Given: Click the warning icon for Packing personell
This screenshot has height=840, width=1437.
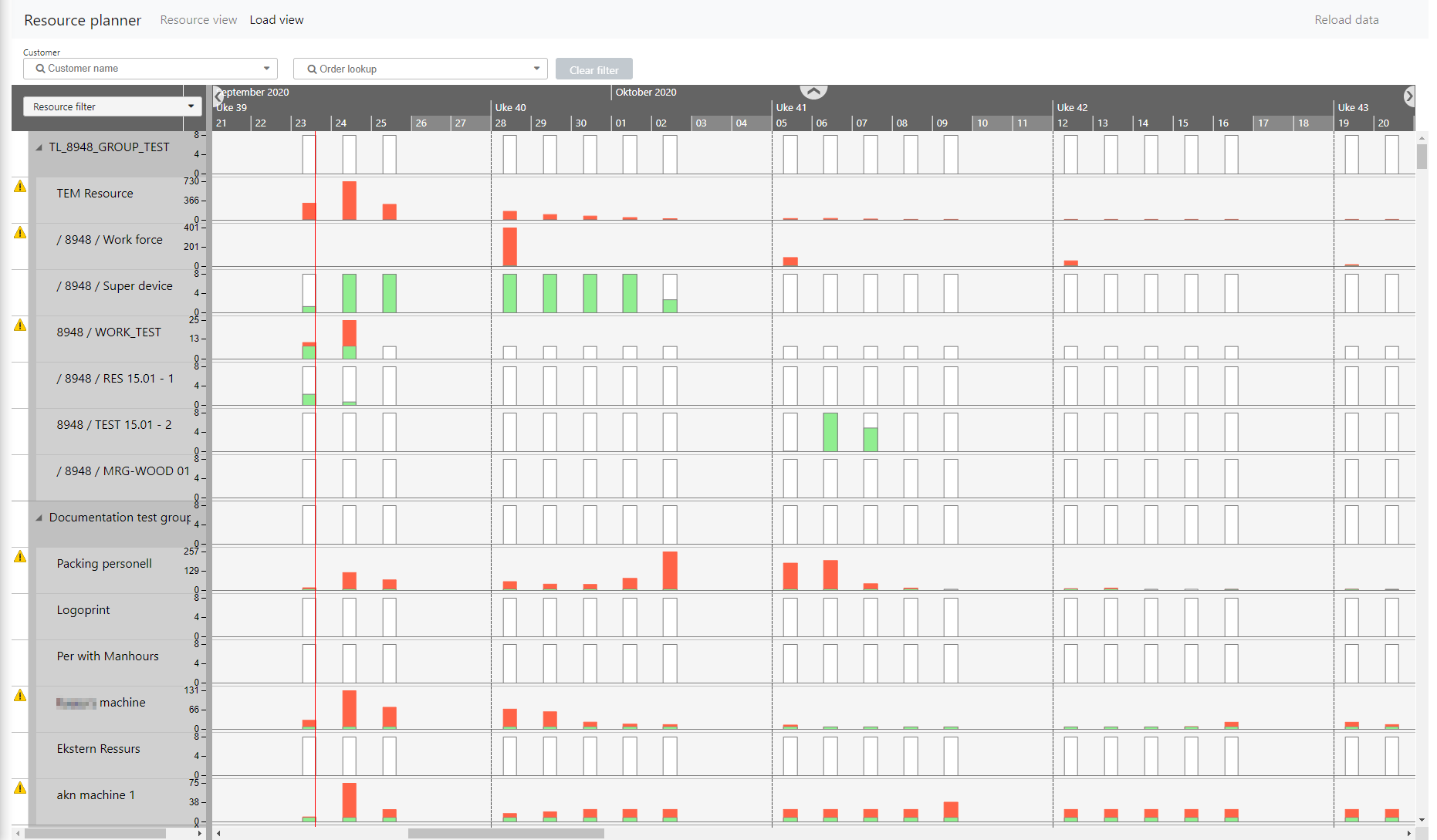Looking at the screenshot, I should (x=20, y=557).
